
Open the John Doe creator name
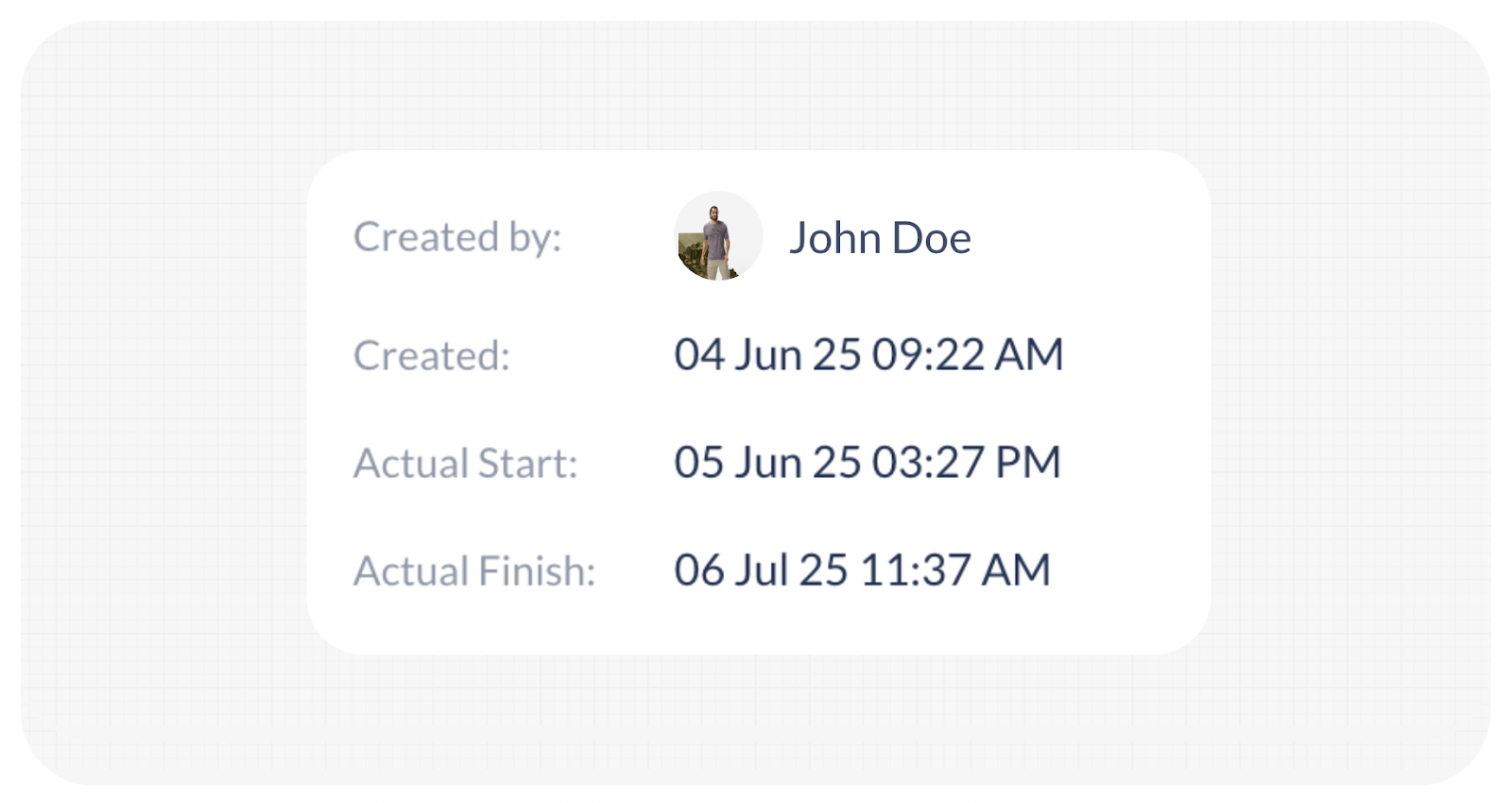(880, 238)
